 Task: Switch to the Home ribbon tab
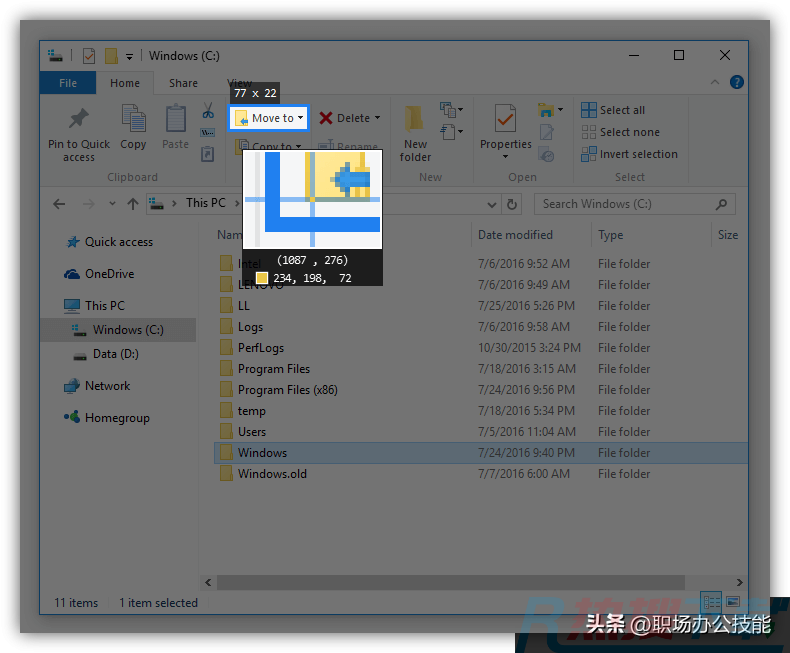tap(125, 83)
